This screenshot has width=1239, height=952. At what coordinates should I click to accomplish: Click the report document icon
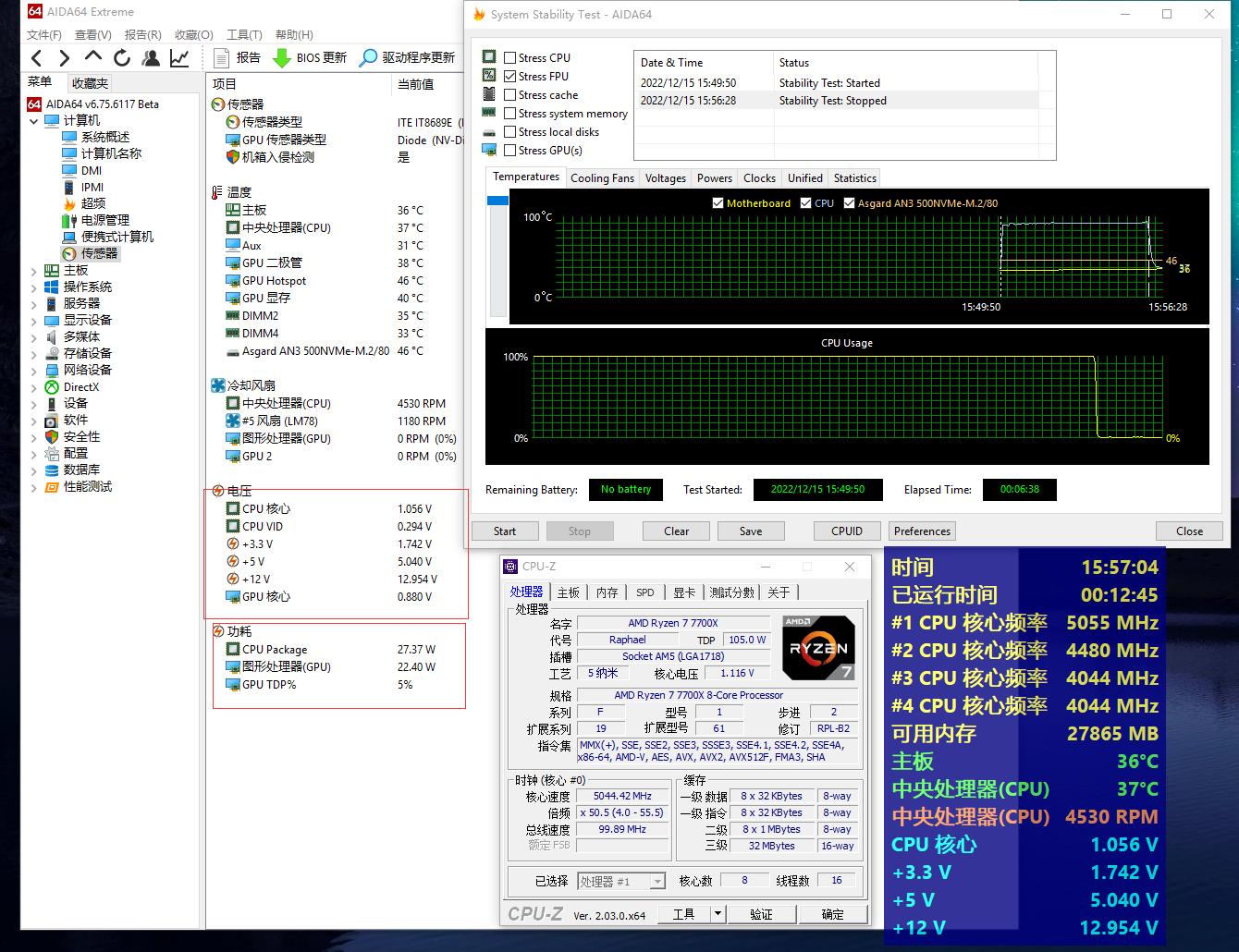[x=222, y=58]
